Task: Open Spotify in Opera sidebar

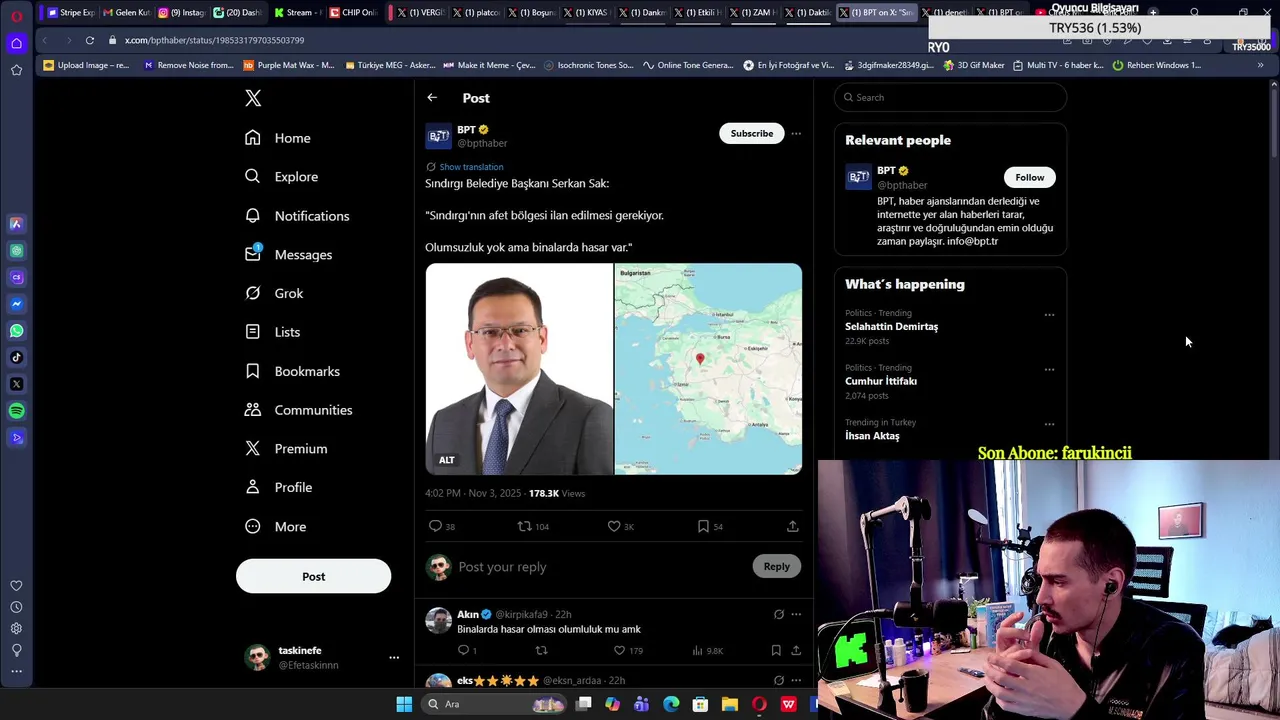Action: pos(16,411)
